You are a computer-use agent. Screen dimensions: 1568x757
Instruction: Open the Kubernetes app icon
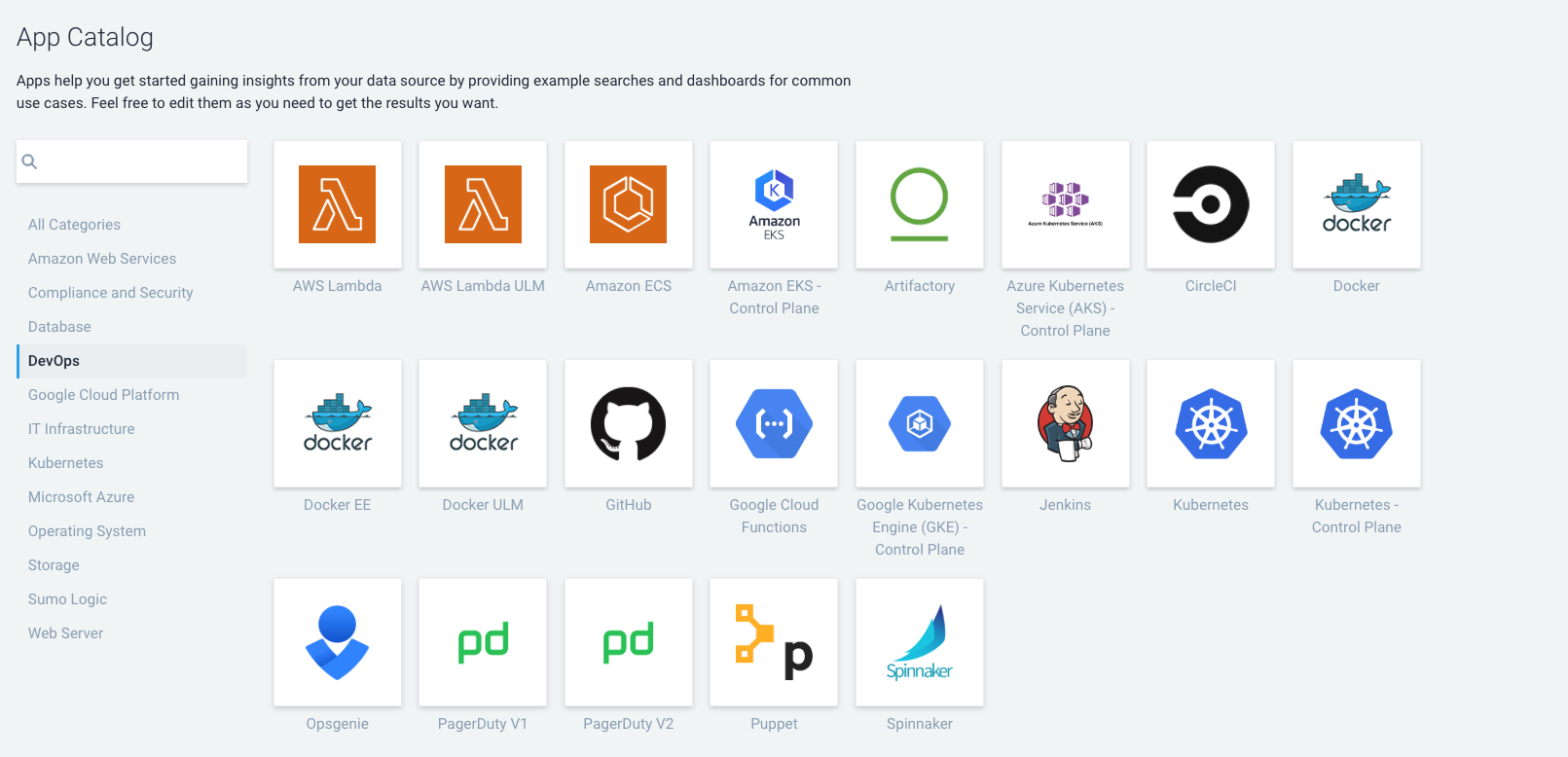pyautogui.click(x=1211, y=423)
